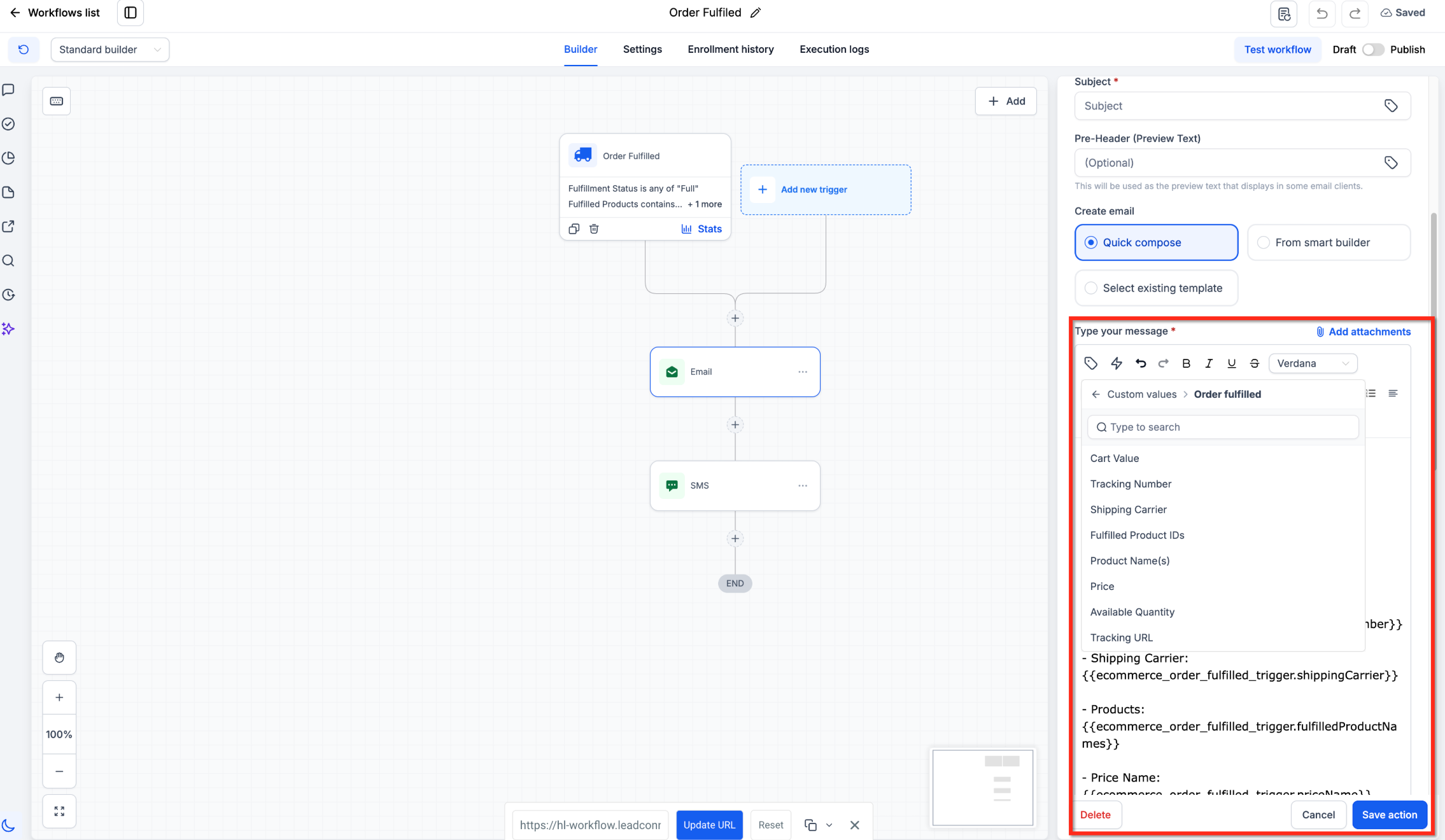This screenshot has height=840, width=1445.
Task: Toggle the Draft/Publish switch
Action: (x=1372, y=50)
